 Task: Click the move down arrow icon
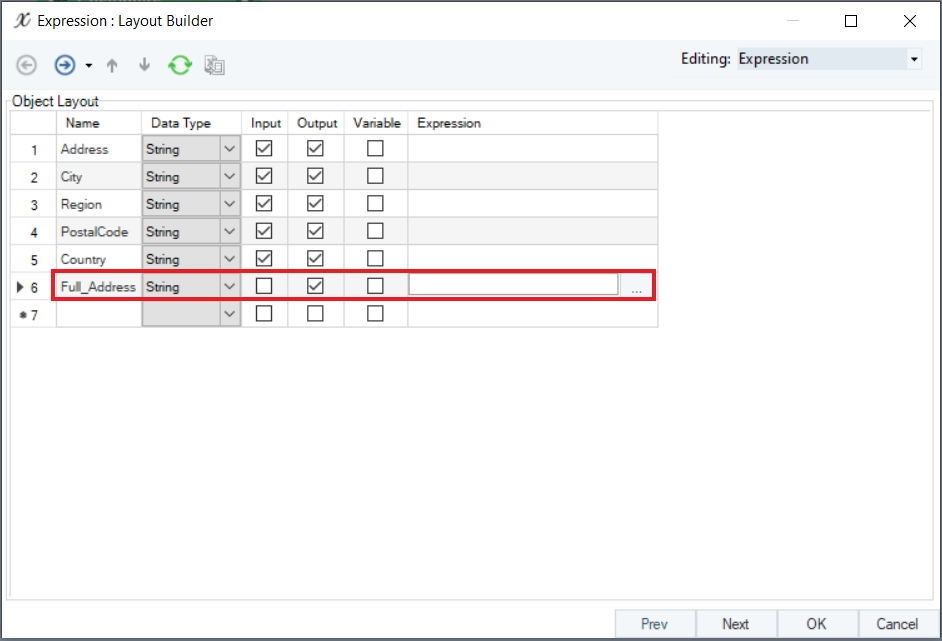click(x=144, y=65)
